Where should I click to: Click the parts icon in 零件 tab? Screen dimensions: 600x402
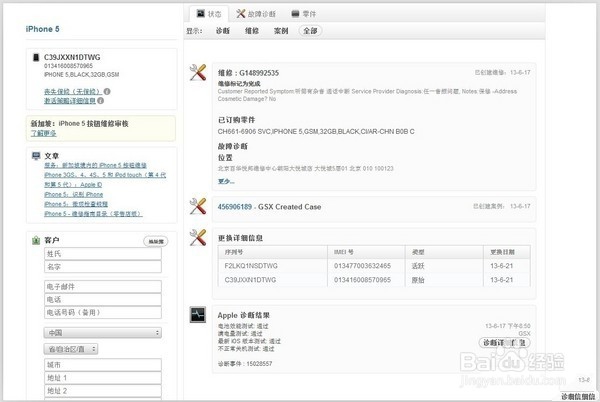(295, 14)
